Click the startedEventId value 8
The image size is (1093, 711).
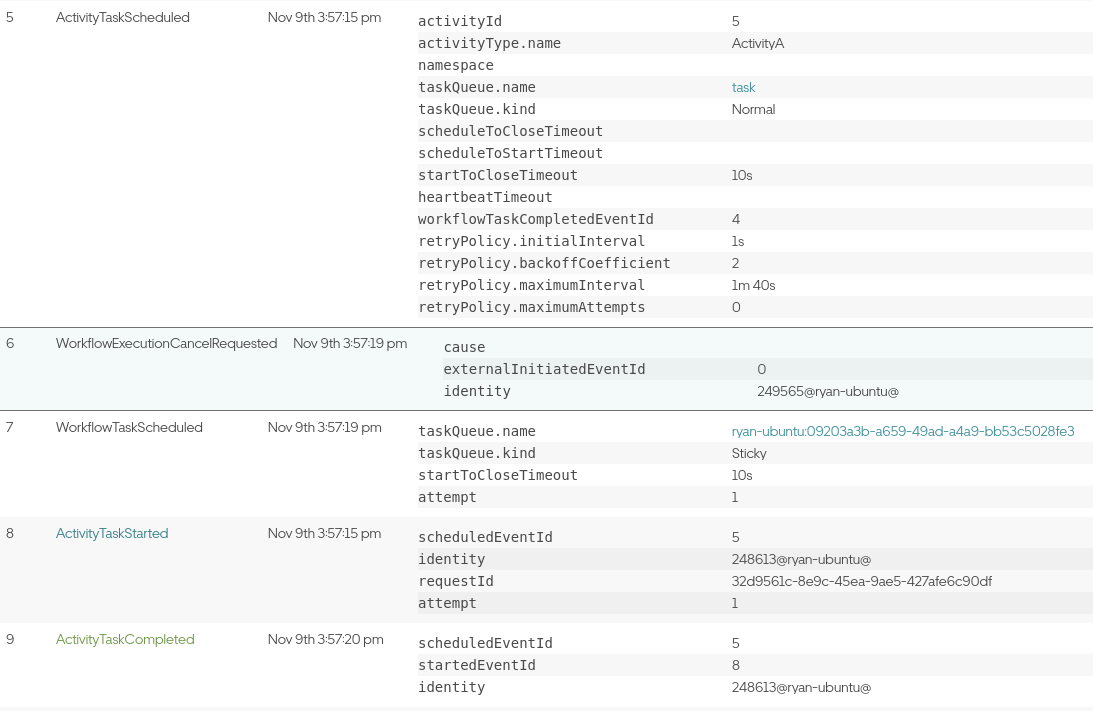click(x=735, y=666)
